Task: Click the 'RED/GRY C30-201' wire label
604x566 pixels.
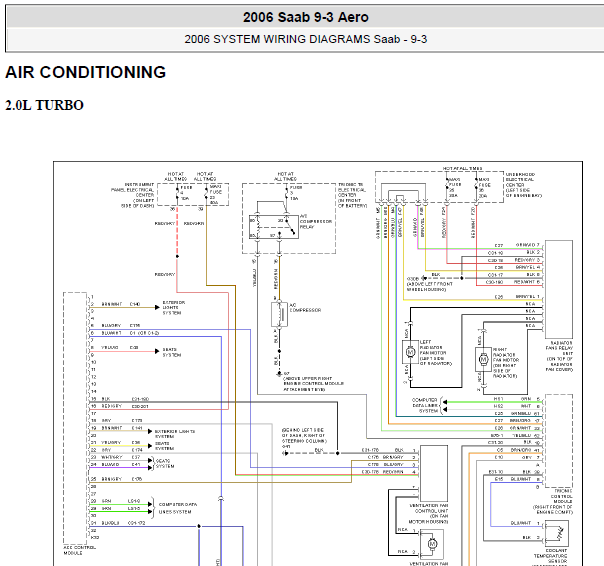Action: click(124, 406)
